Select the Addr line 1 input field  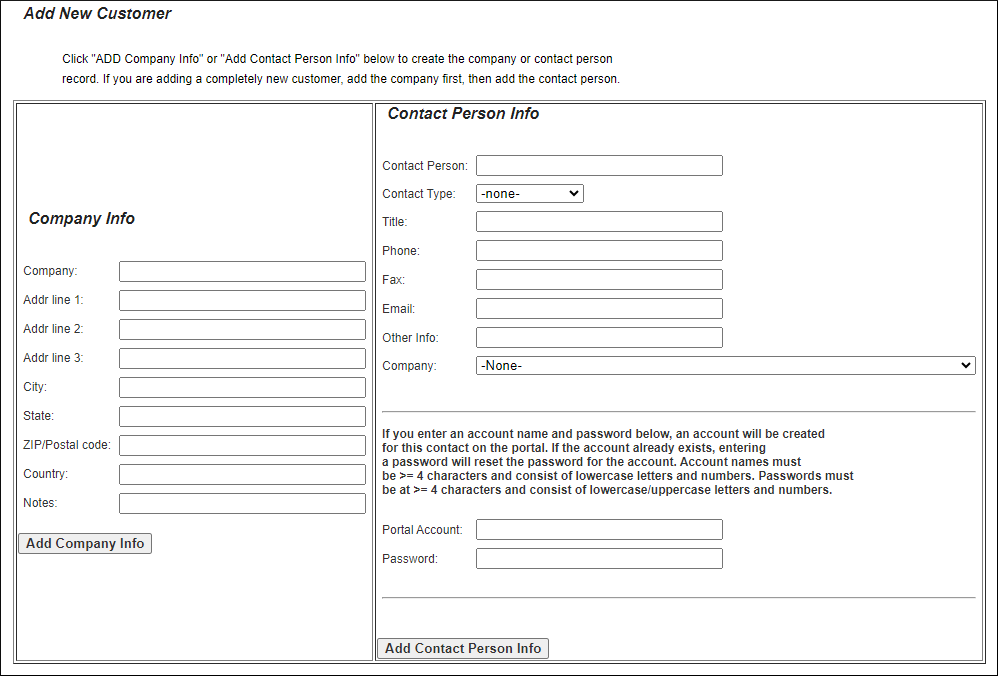click(242, 299)
